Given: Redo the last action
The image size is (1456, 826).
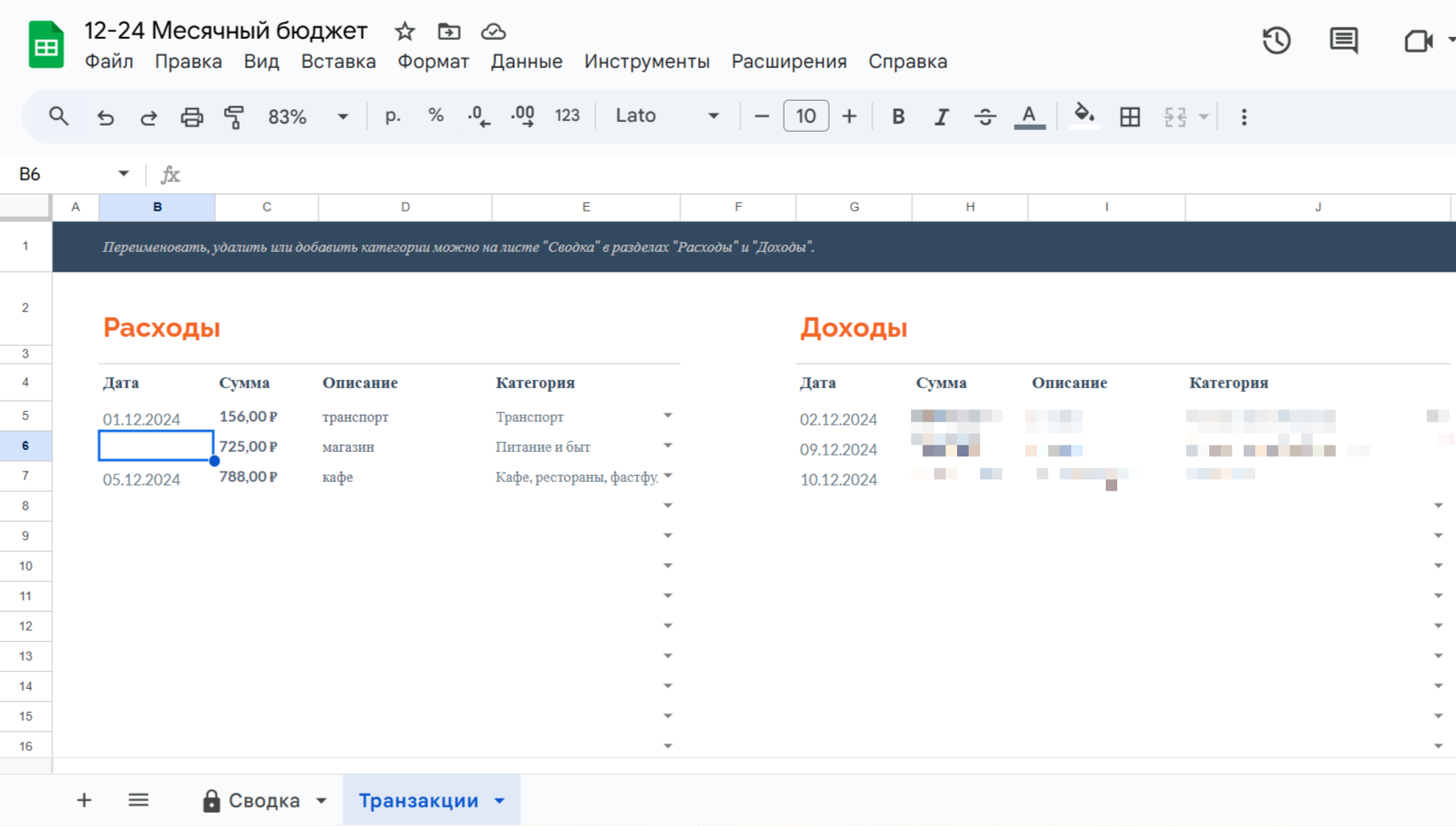Looking at the screenshot, I should click(x=149, y=117).
